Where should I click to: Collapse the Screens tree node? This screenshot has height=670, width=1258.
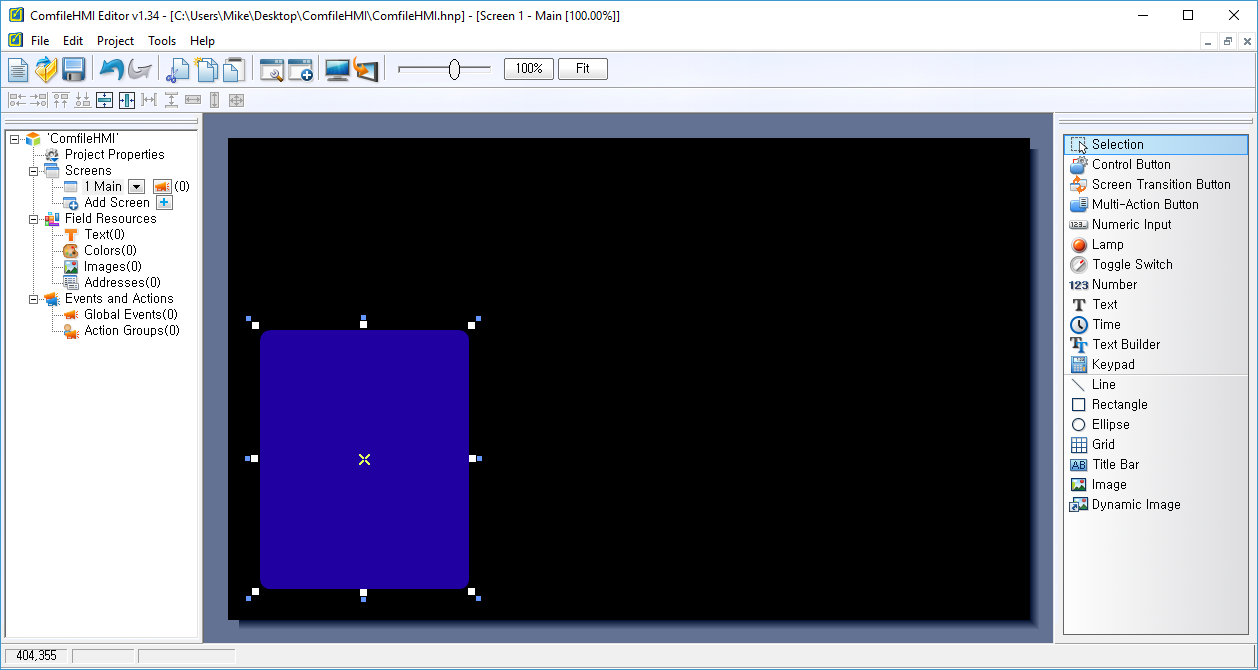34,171
